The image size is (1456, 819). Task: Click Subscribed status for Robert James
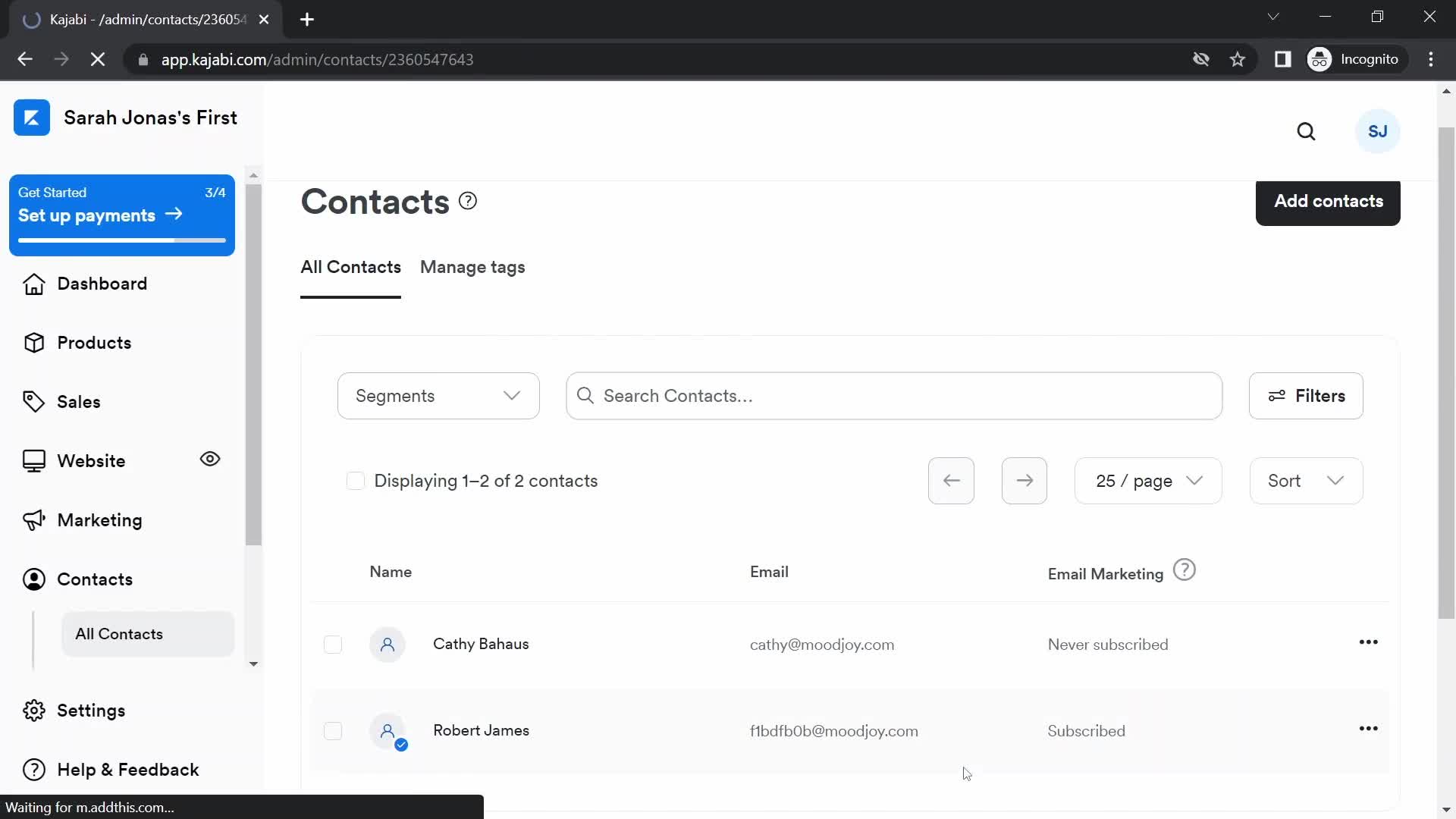[1086, 731]
